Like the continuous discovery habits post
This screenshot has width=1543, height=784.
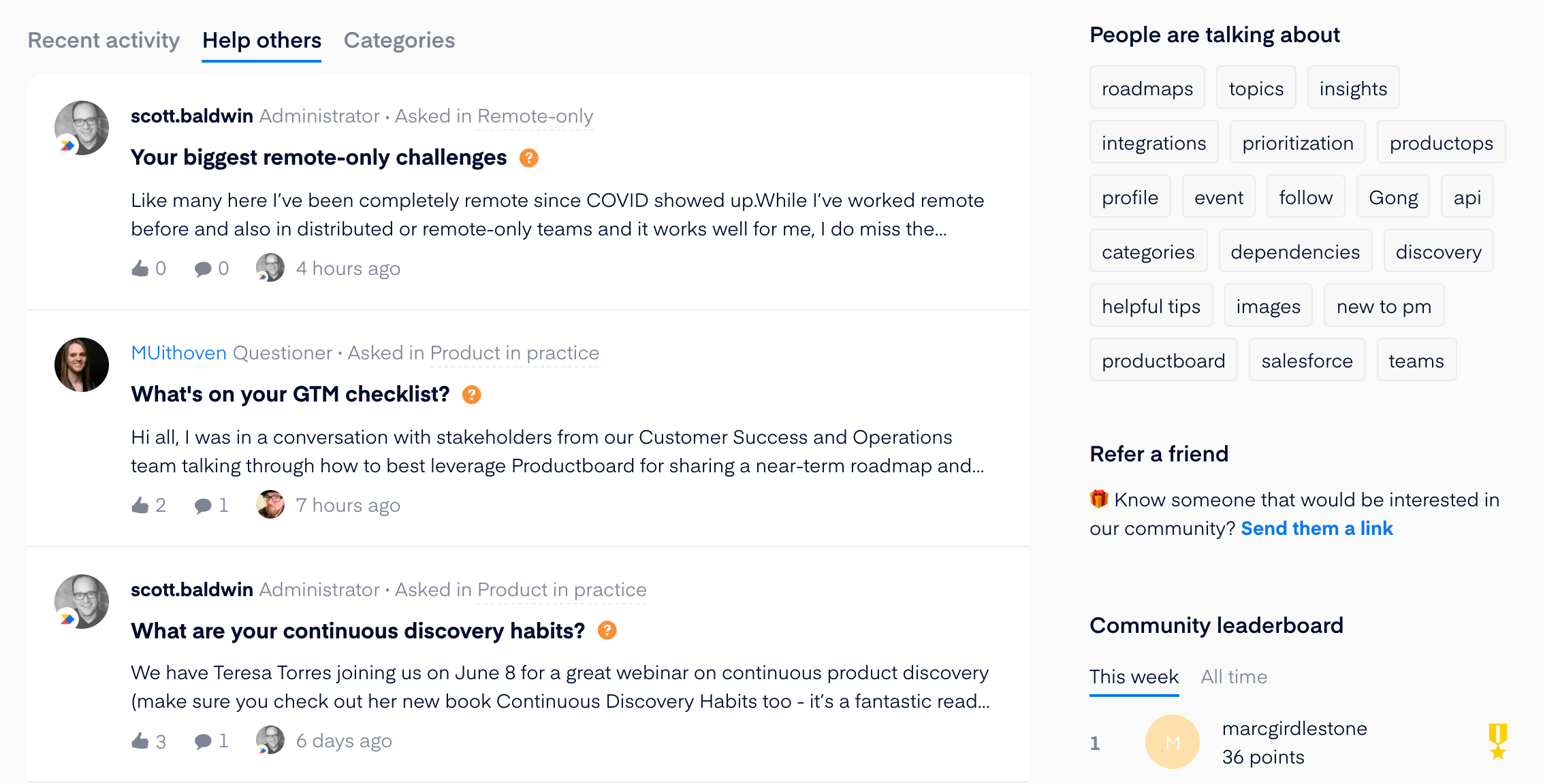click(140, 741)
